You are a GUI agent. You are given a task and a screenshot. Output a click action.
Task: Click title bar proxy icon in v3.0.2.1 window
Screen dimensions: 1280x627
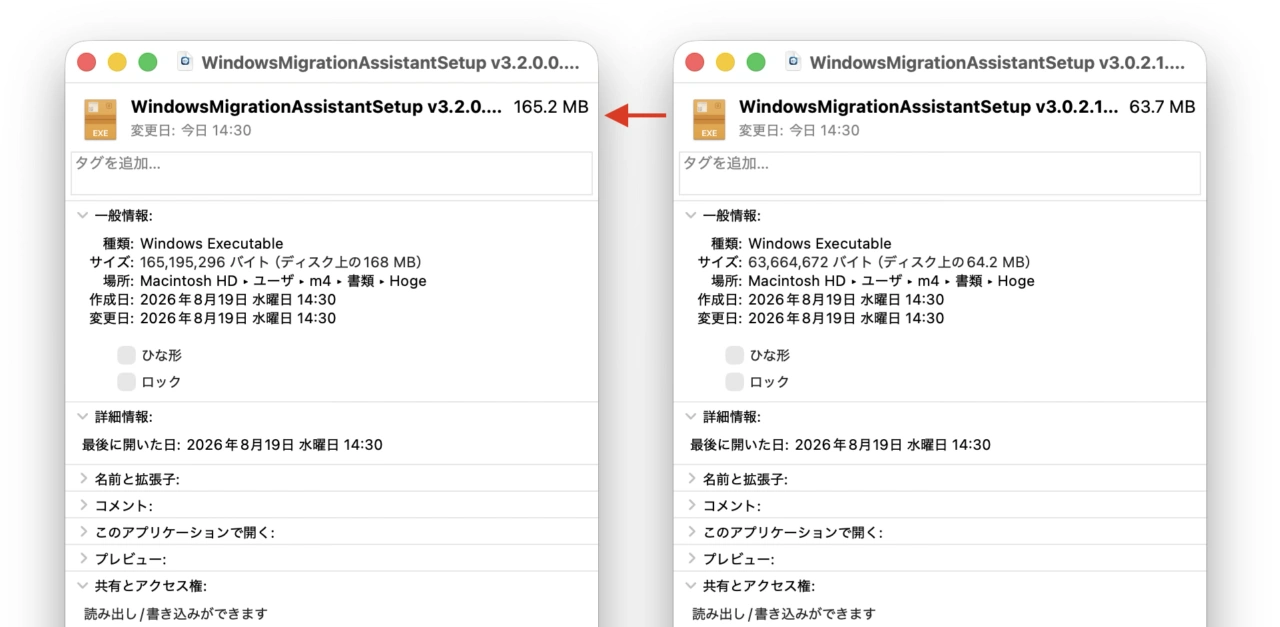click(793, 62)
